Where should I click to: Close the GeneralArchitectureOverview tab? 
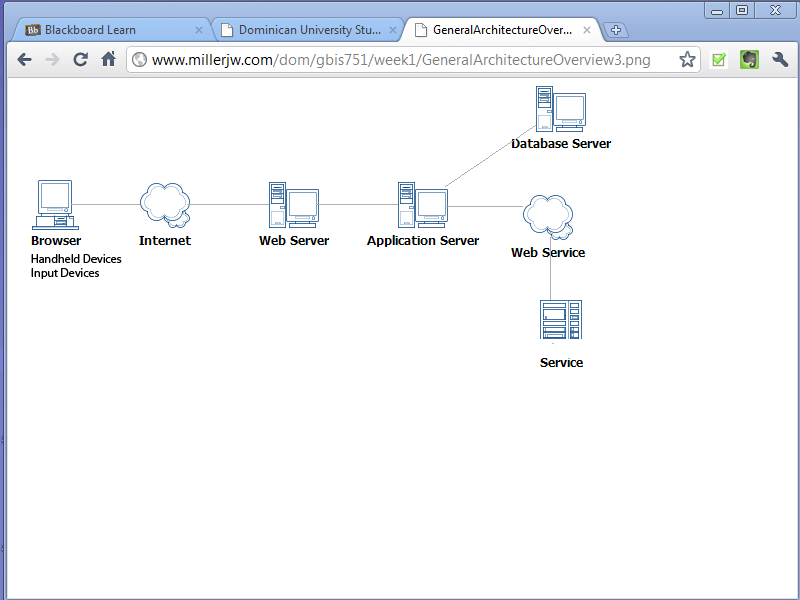pos(587,30)
